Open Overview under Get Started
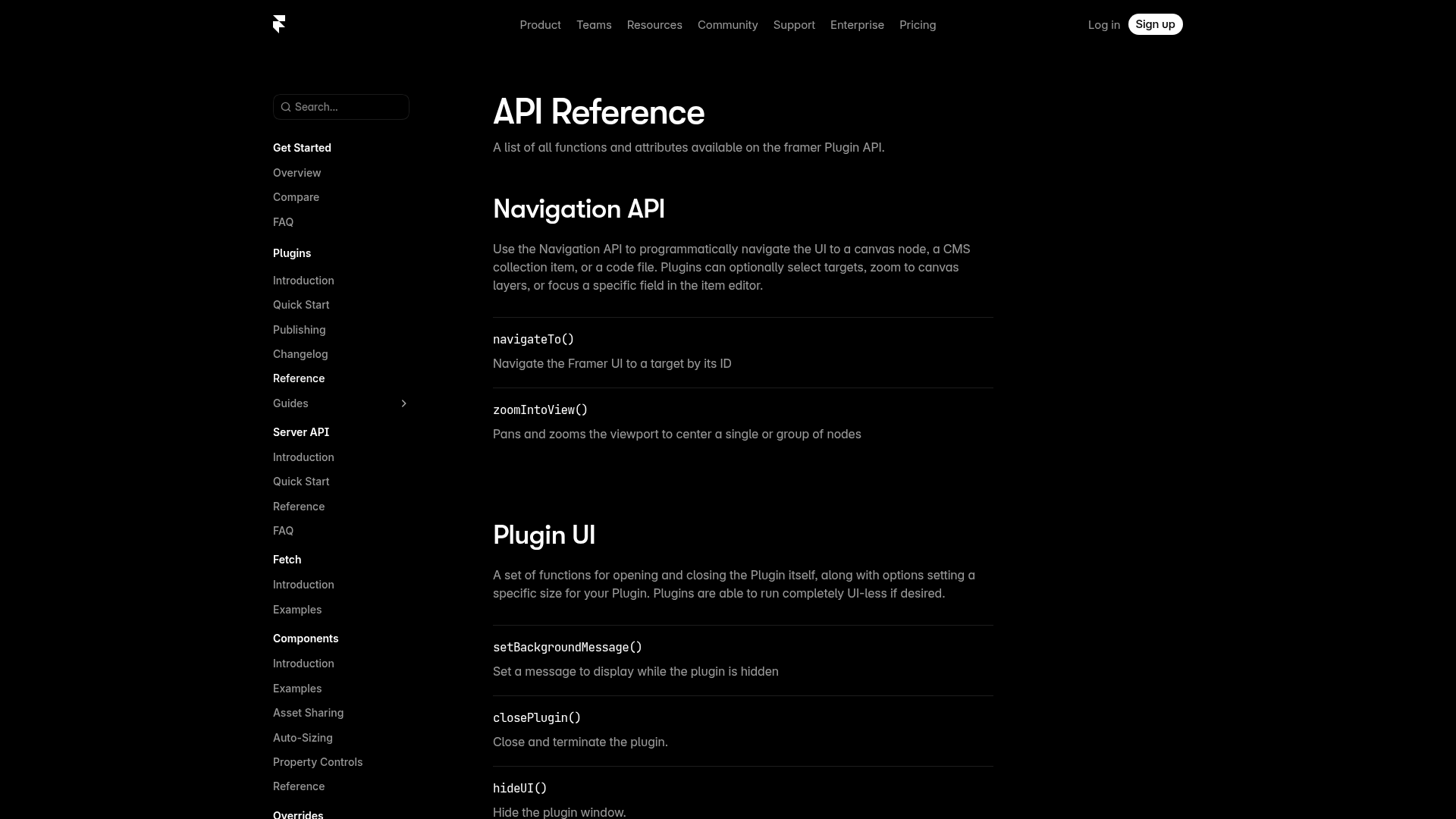The height and width of the screenshot is (819, 1456). click(x=297, y=173)
